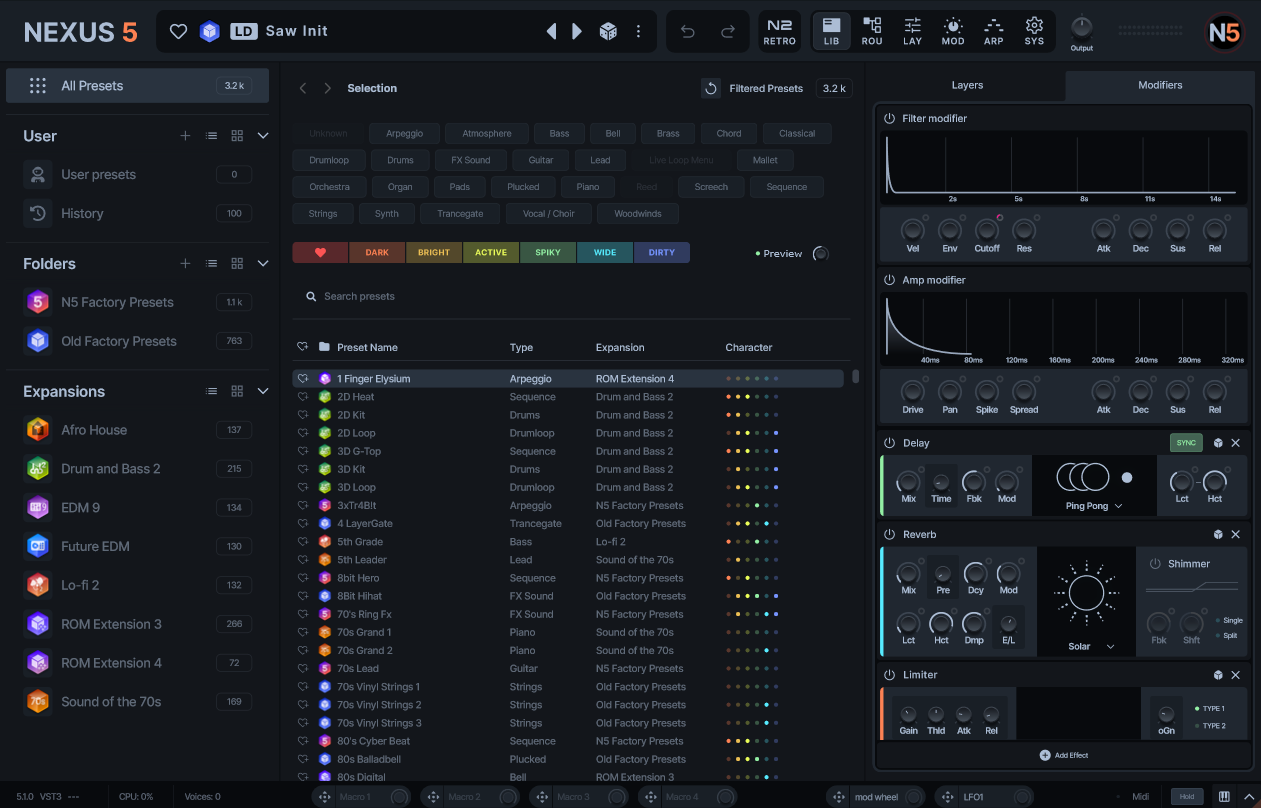
Task: Add a new folder plus icon
Action: coord(185,264)
